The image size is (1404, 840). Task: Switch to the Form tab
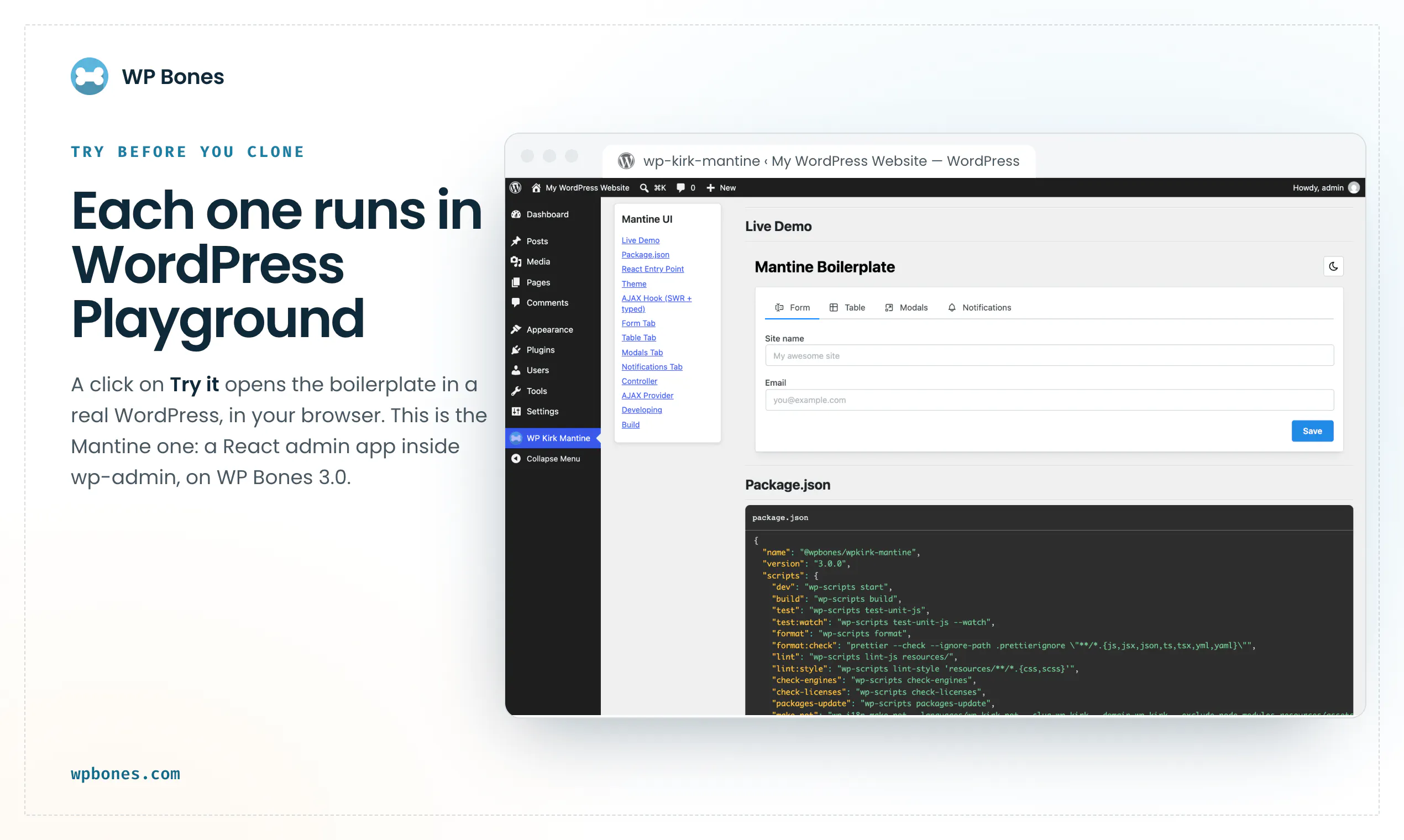(792, 307)
